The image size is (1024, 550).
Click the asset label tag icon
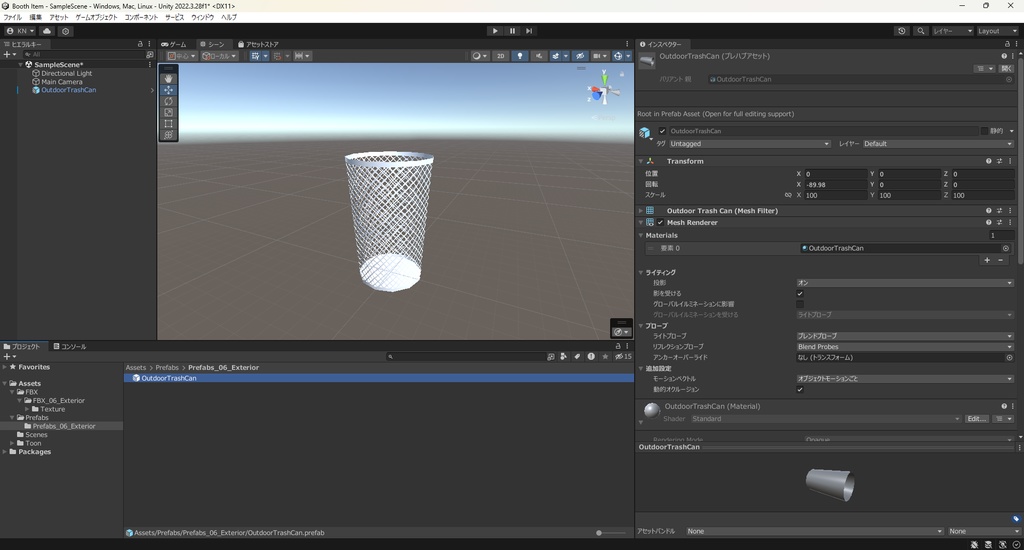tap(1016, 519)
